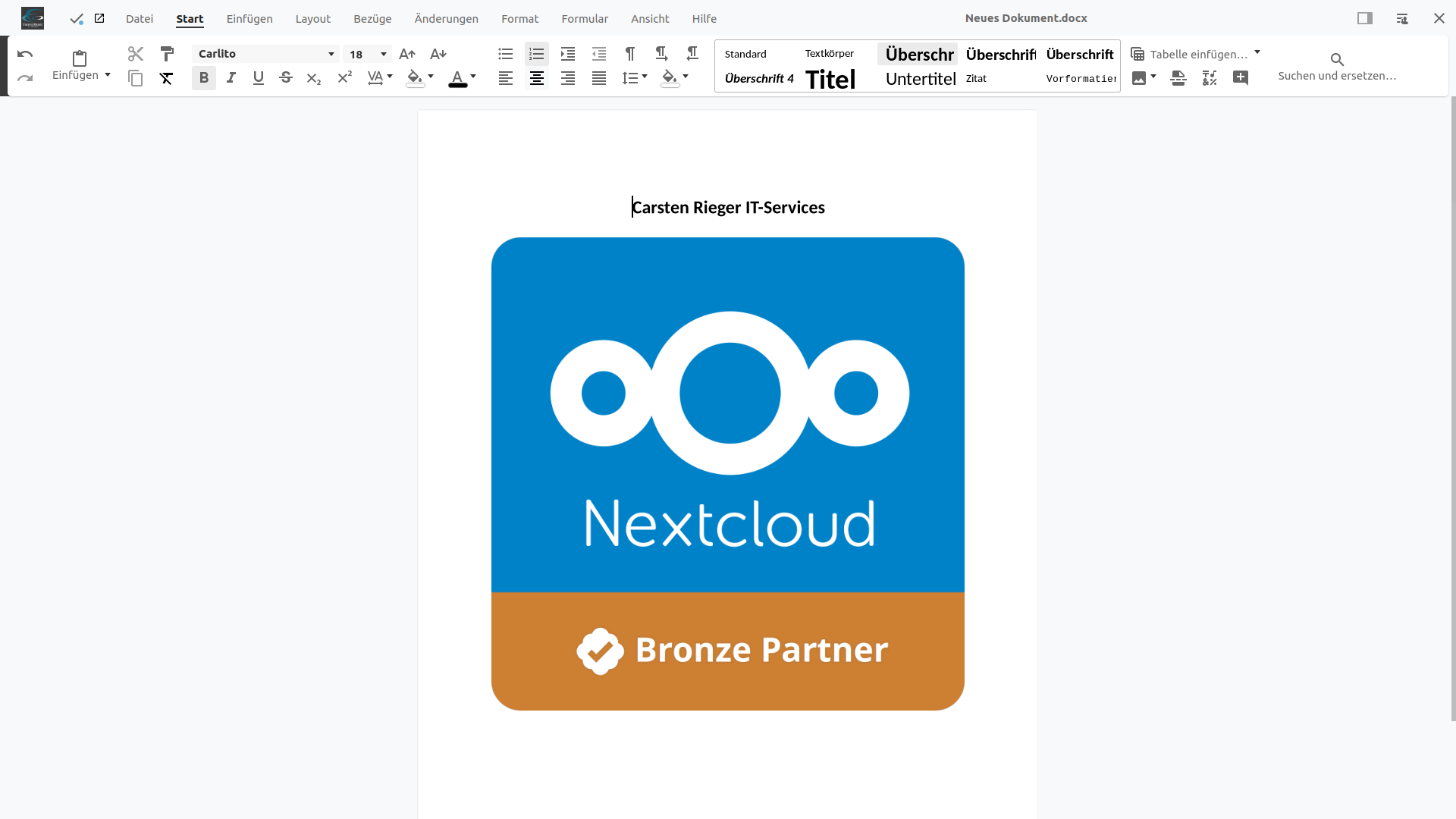Toggle Superscript formatting

pos(344,78)
